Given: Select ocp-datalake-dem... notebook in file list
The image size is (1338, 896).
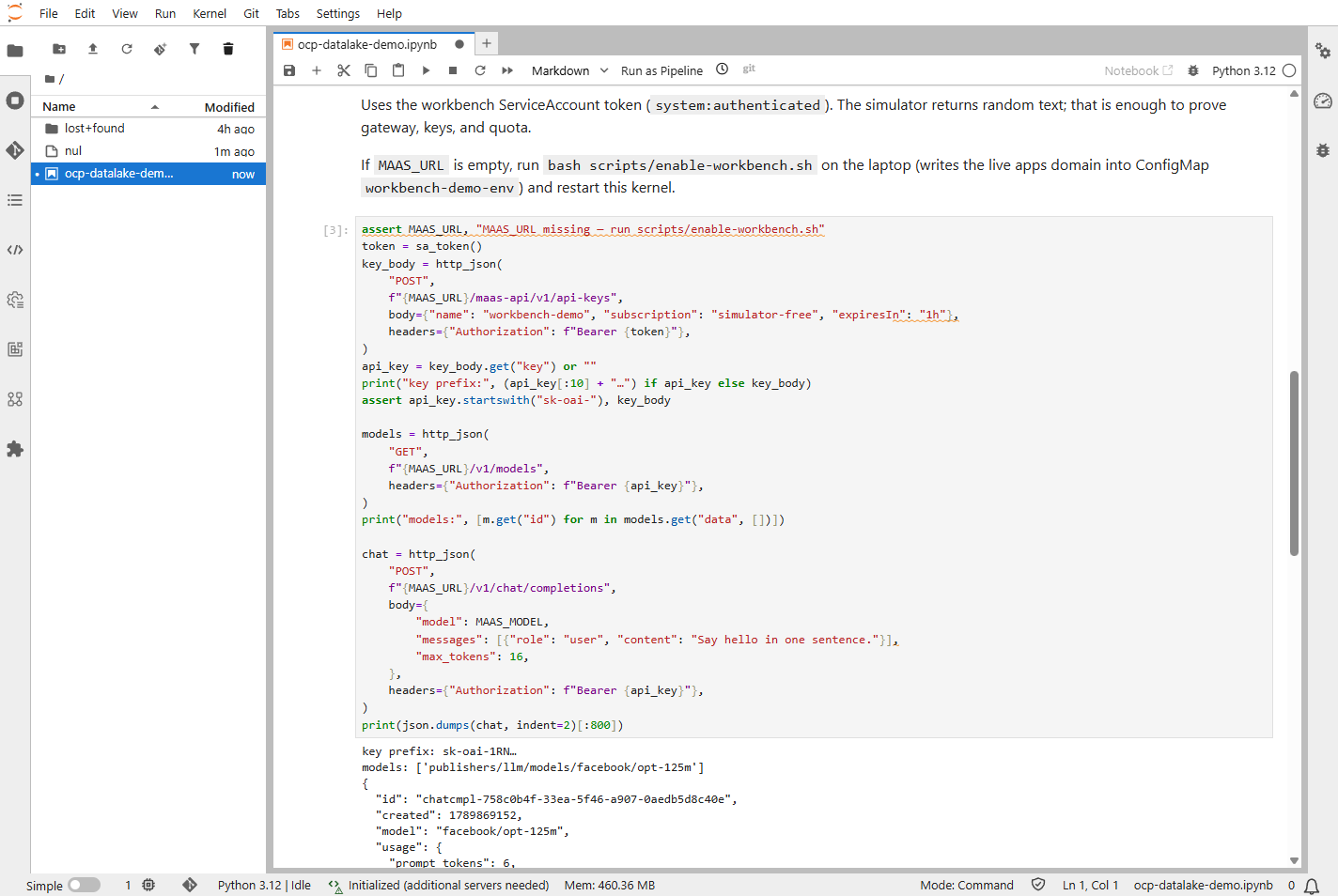Looking at the screenshot, I should [x=148, y=174].
